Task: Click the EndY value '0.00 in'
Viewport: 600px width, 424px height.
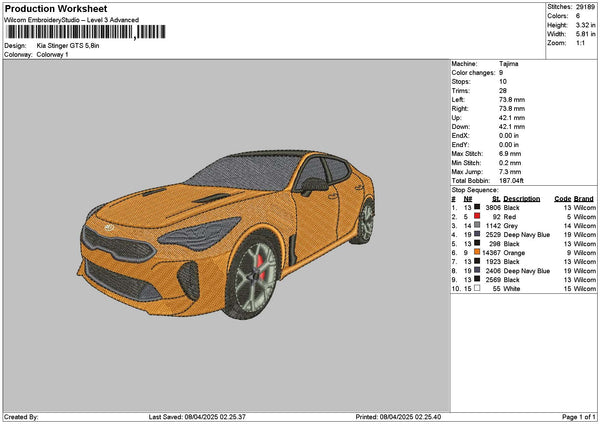Action: [x=509, y=145]
